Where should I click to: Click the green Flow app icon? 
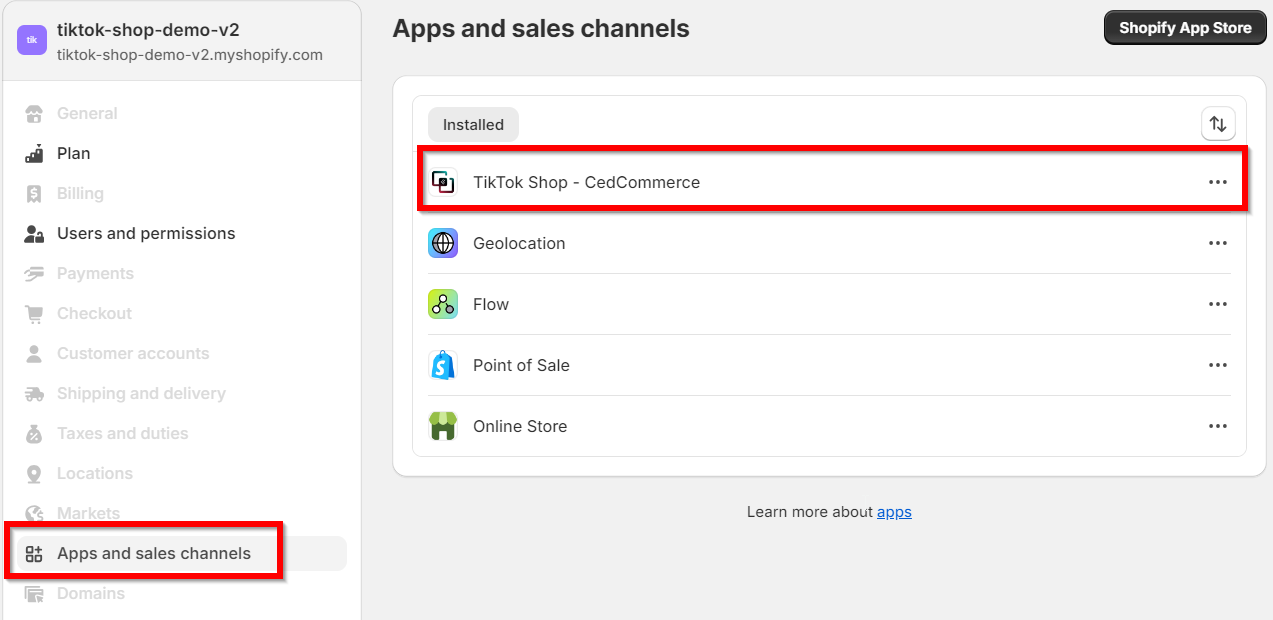tap(443, 304)
